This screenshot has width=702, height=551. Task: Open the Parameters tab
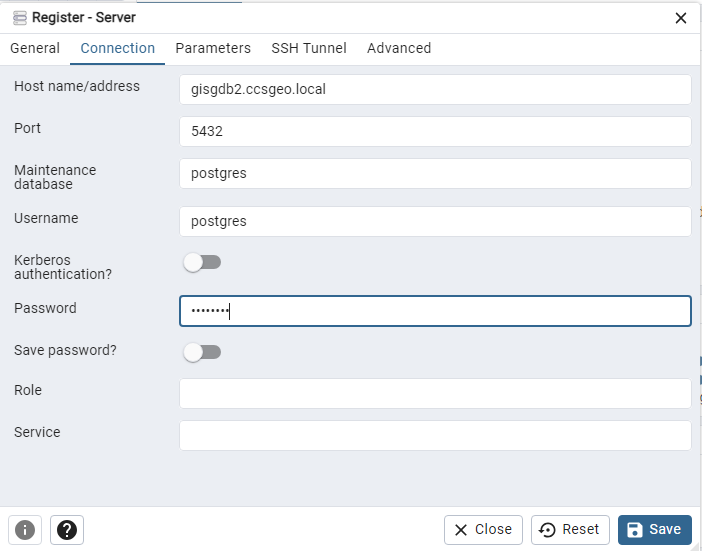click(x=213, y=48)
